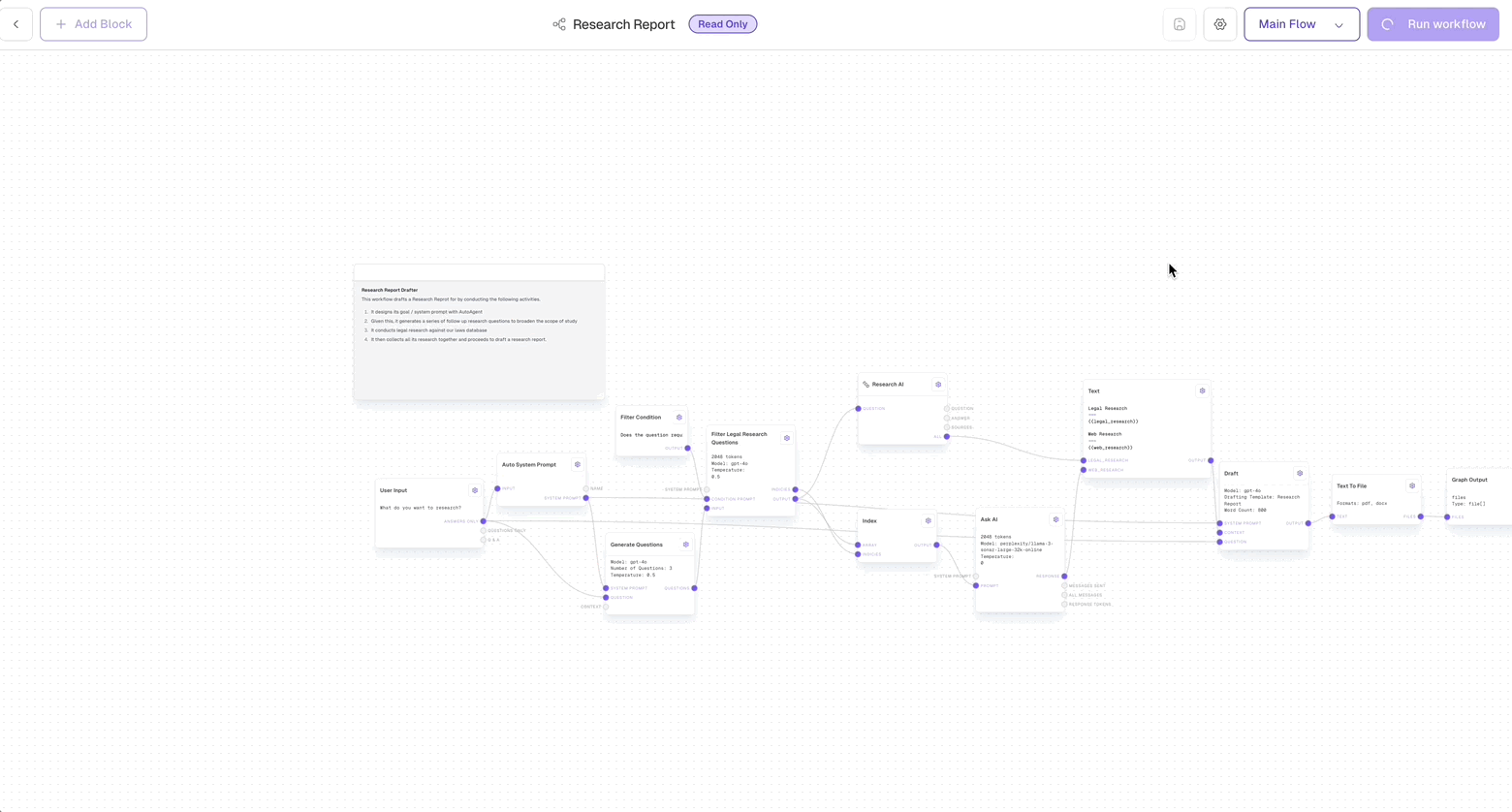Open the Main Flow dropdown
Viewport: 1512px width, 812px height.
tap(1301, 23)
